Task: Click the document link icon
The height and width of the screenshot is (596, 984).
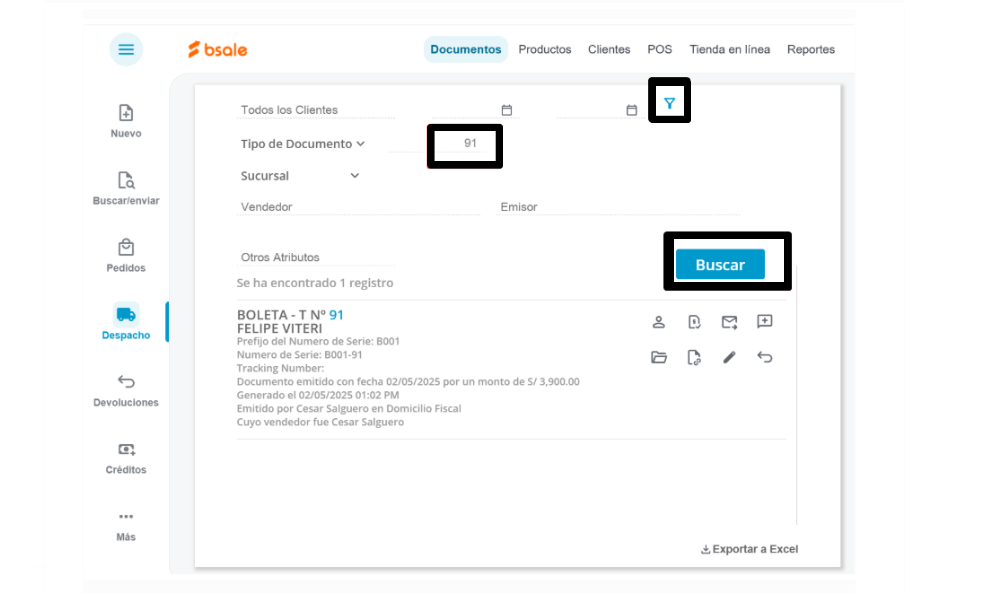Action: 694,358
